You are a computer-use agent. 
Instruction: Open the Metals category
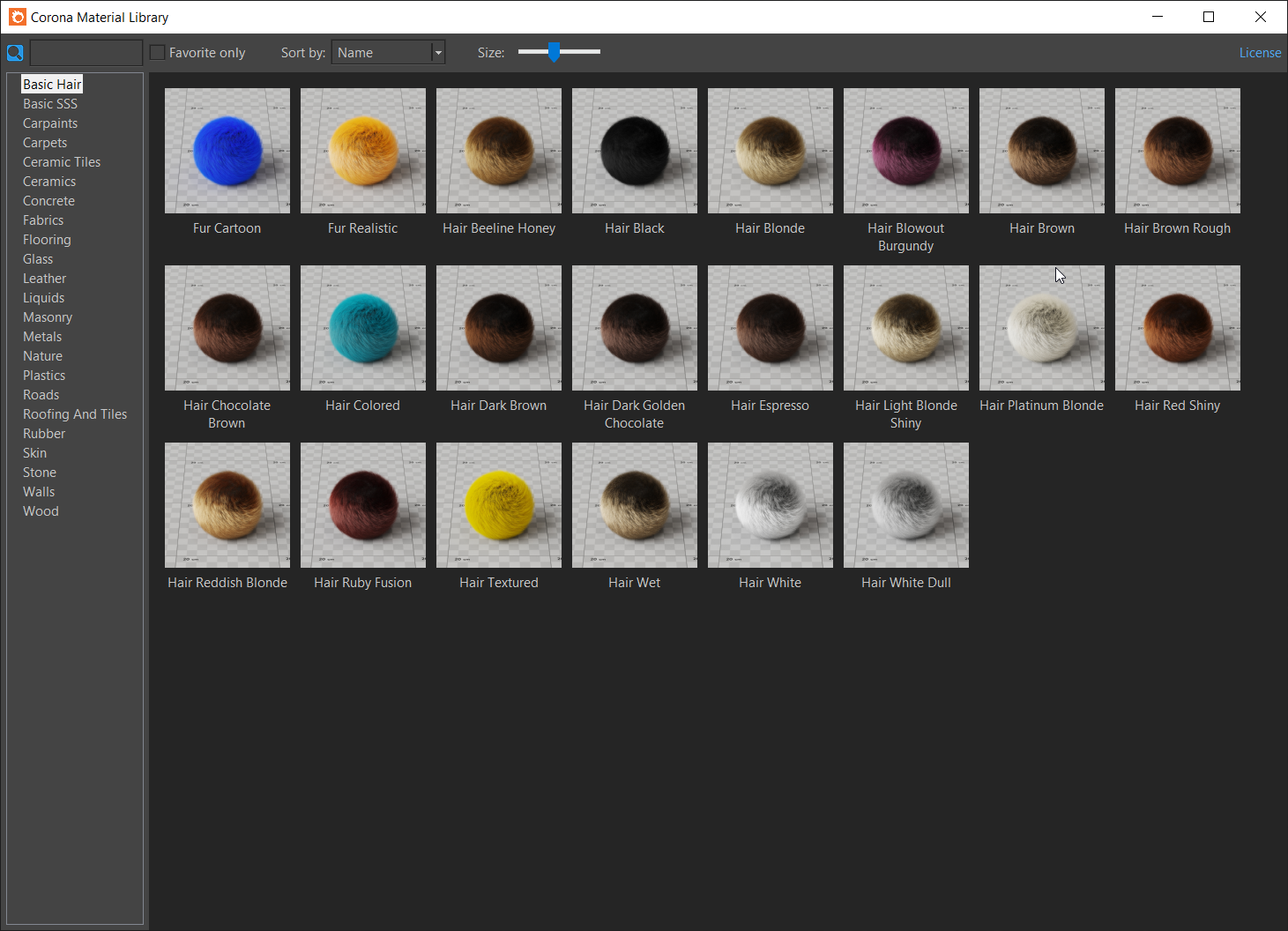pos(42,337)
